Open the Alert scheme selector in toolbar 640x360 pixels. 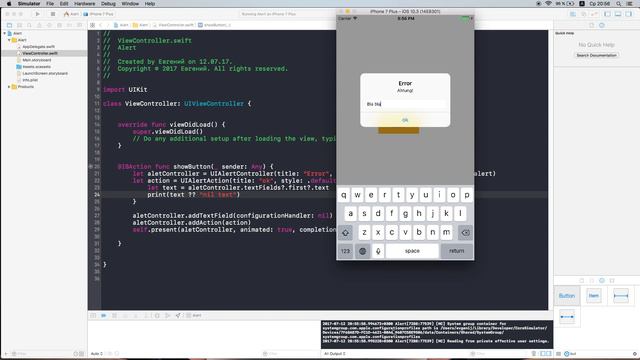point(71,14)
